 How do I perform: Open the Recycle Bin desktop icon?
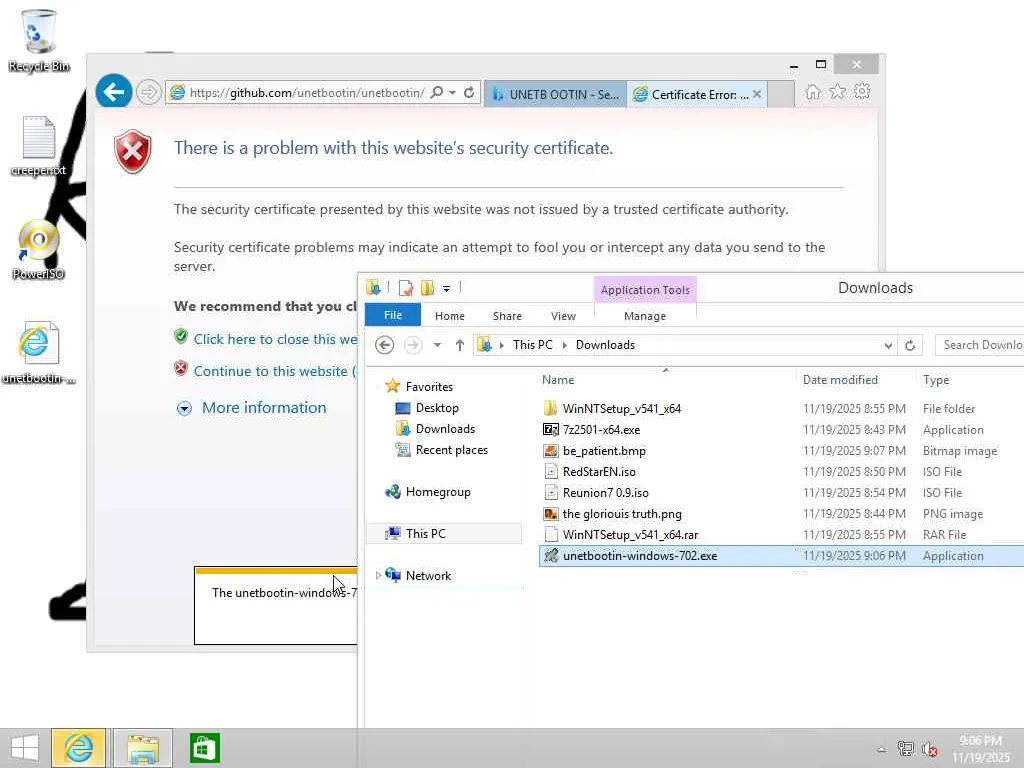[39, 40]
